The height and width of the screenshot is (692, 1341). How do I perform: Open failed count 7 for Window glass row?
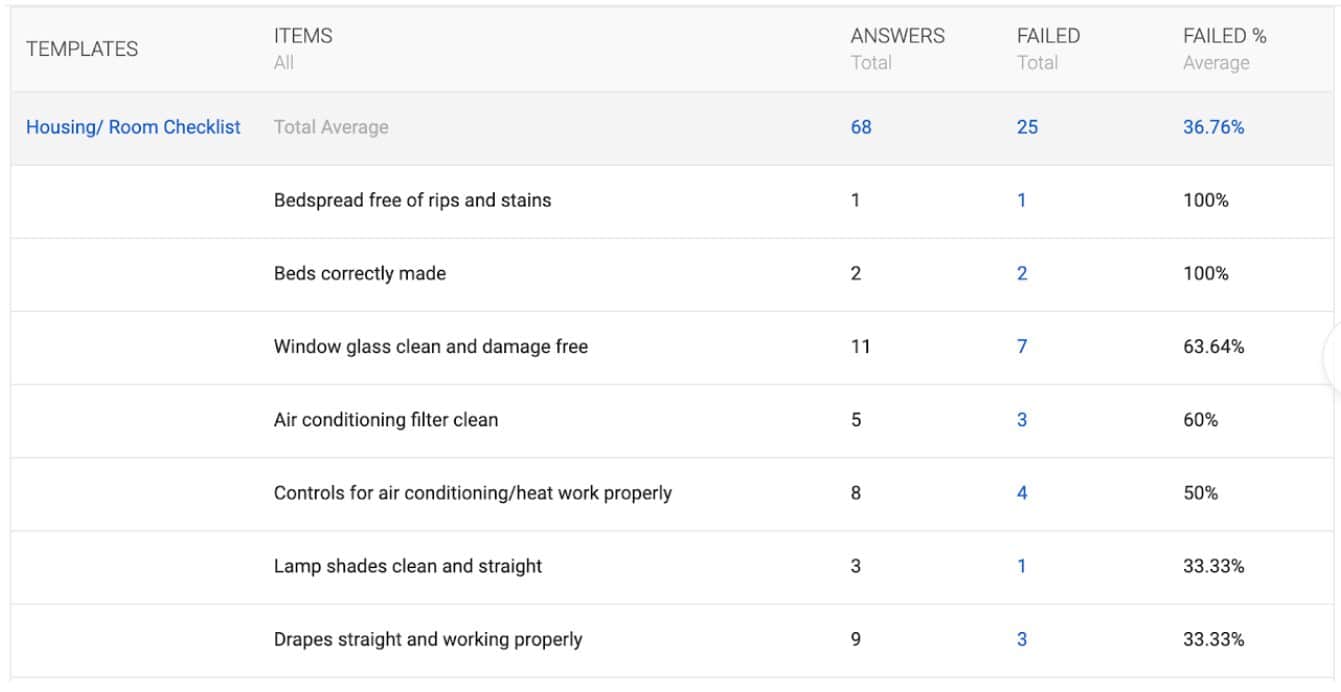(1022, 346)
